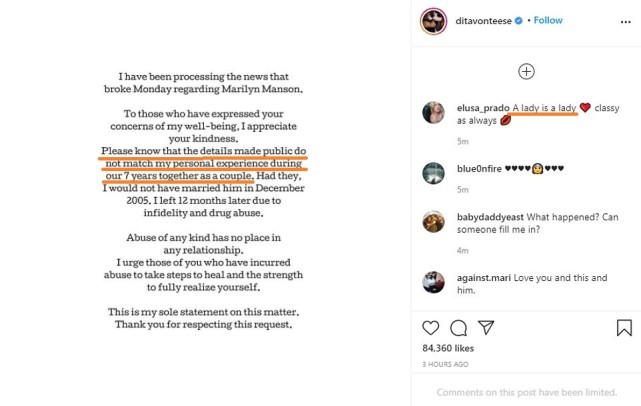The height and width of the screenshot is (406, 641).
Task: Open the babydaddyeast username link
Action: 490,216
